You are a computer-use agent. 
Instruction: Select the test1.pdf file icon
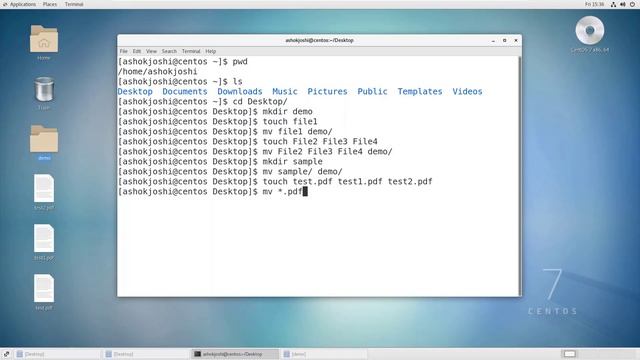pyautogui.click(x=44, y=238)
